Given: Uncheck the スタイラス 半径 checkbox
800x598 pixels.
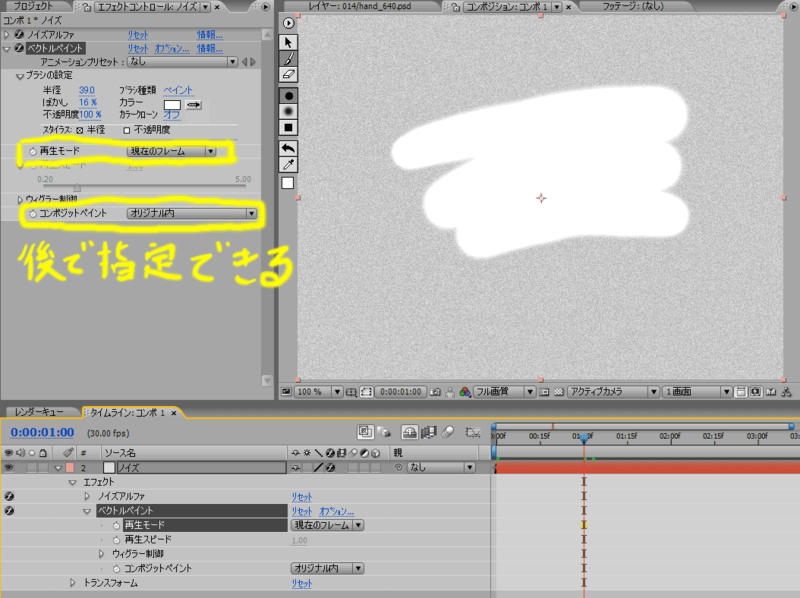Looking at the screenshot, I should pyautogui.click(x=79, y=128).
